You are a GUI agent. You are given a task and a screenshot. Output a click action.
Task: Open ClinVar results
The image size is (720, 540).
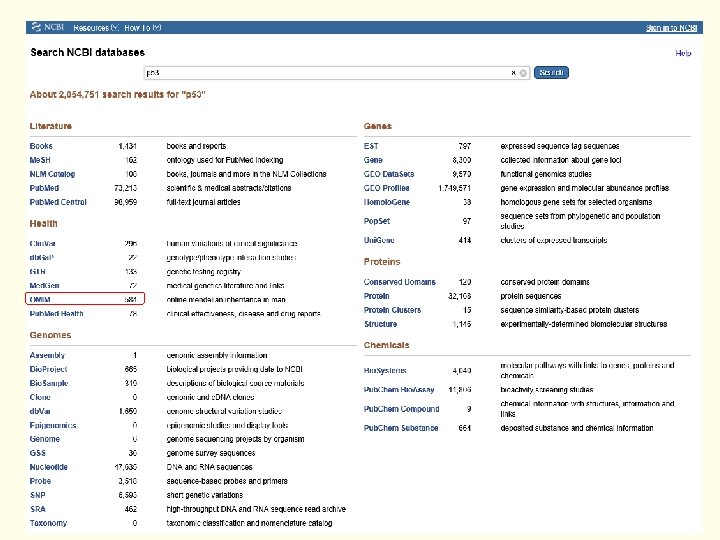[x=42, y=243]
